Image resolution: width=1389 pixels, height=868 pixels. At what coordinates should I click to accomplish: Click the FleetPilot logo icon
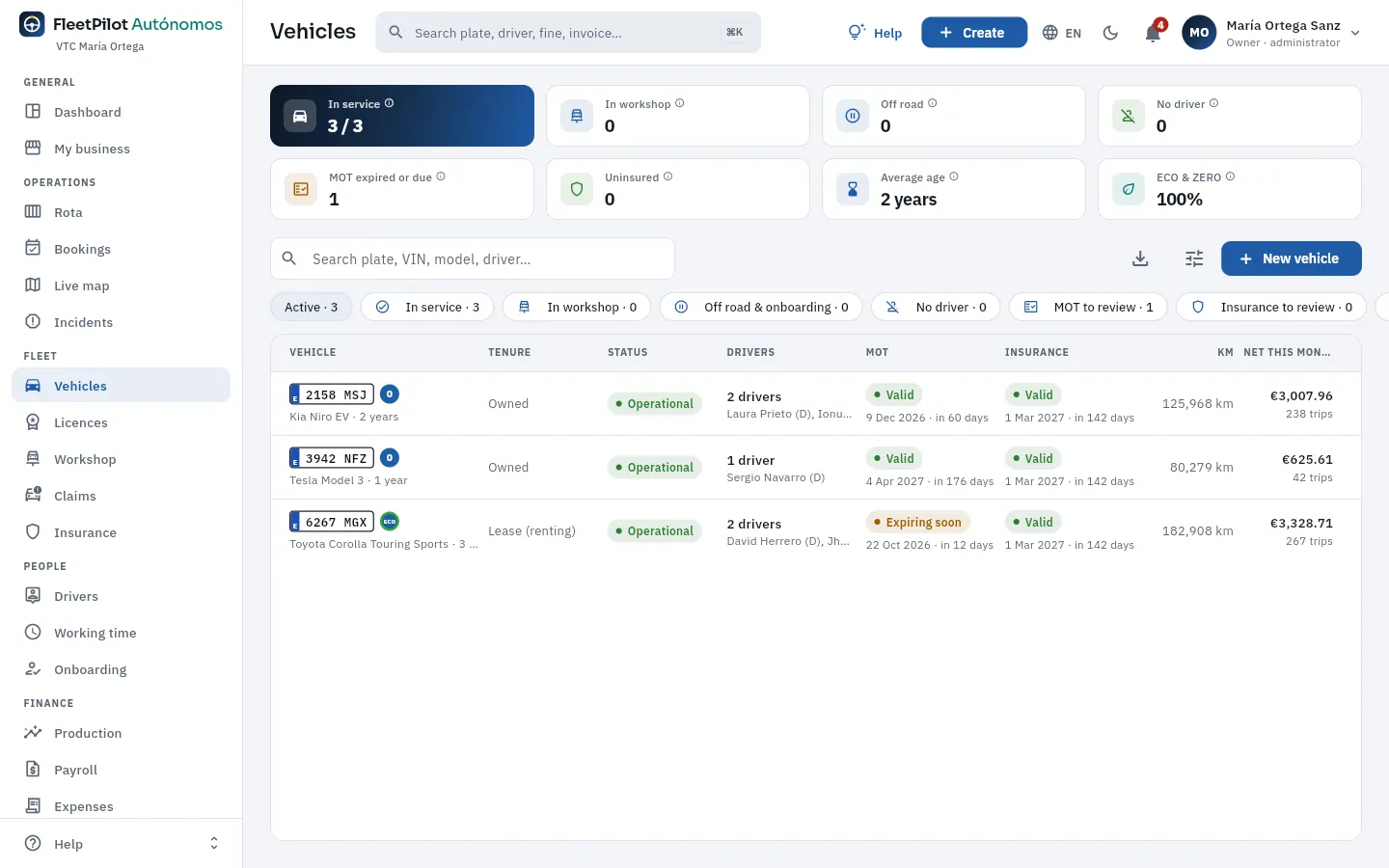32,24
